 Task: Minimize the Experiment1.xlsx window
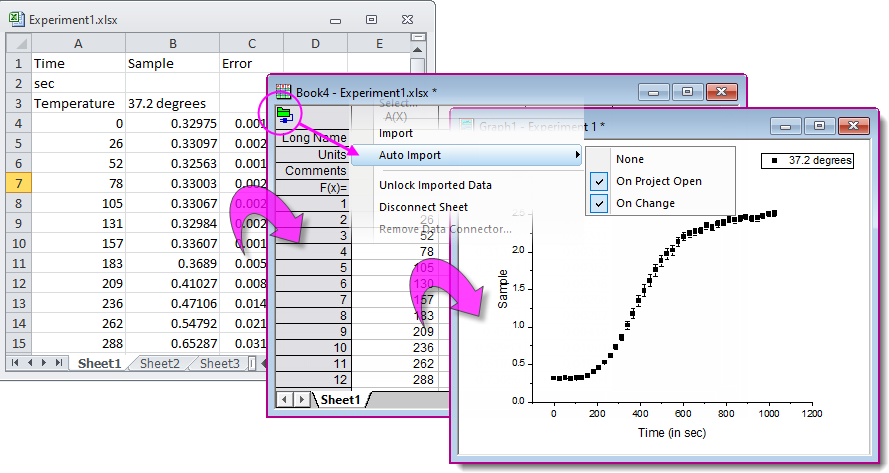tap(336, 20)
